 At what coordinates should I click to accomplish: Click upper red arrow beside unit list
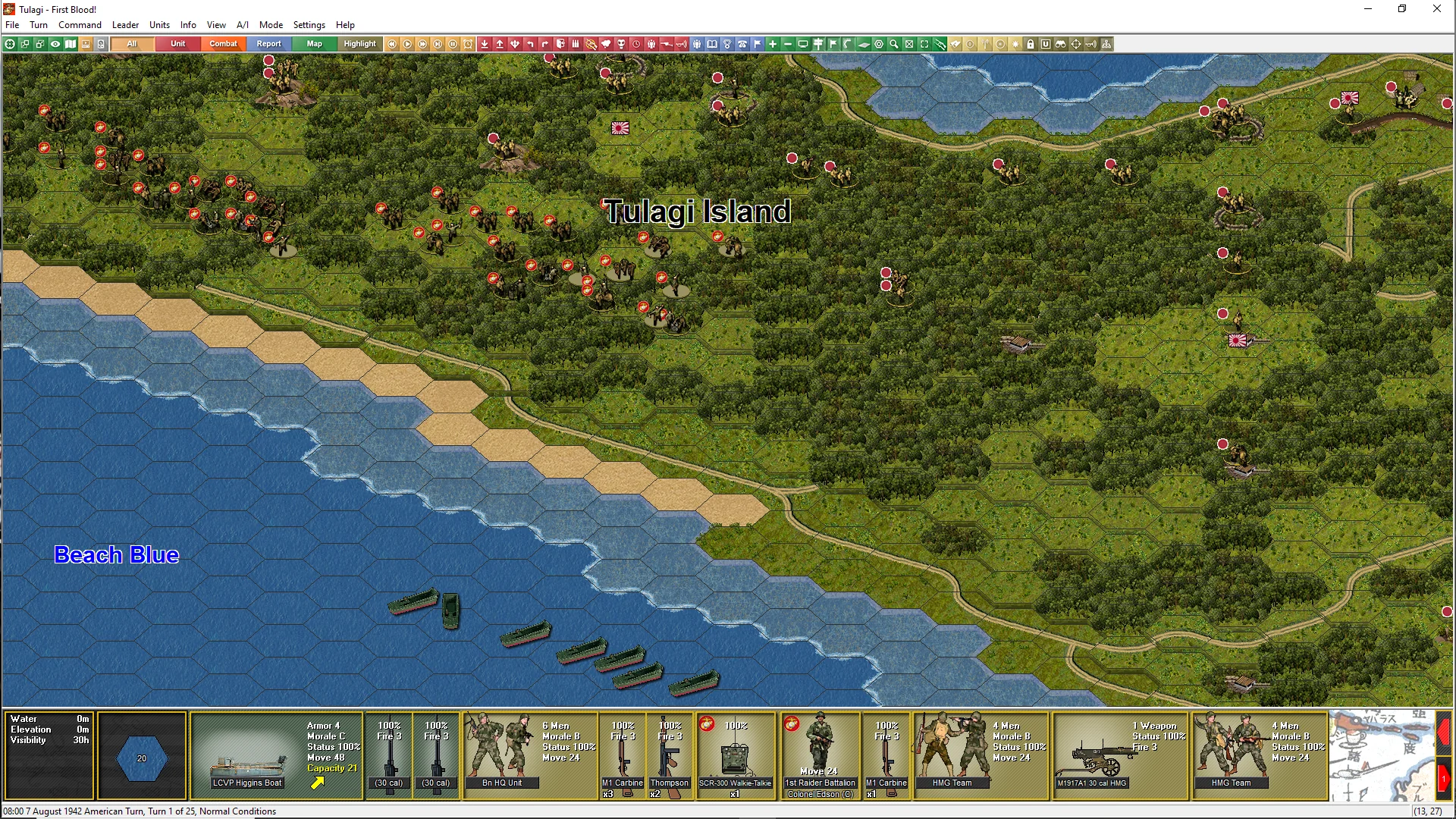1444,733
